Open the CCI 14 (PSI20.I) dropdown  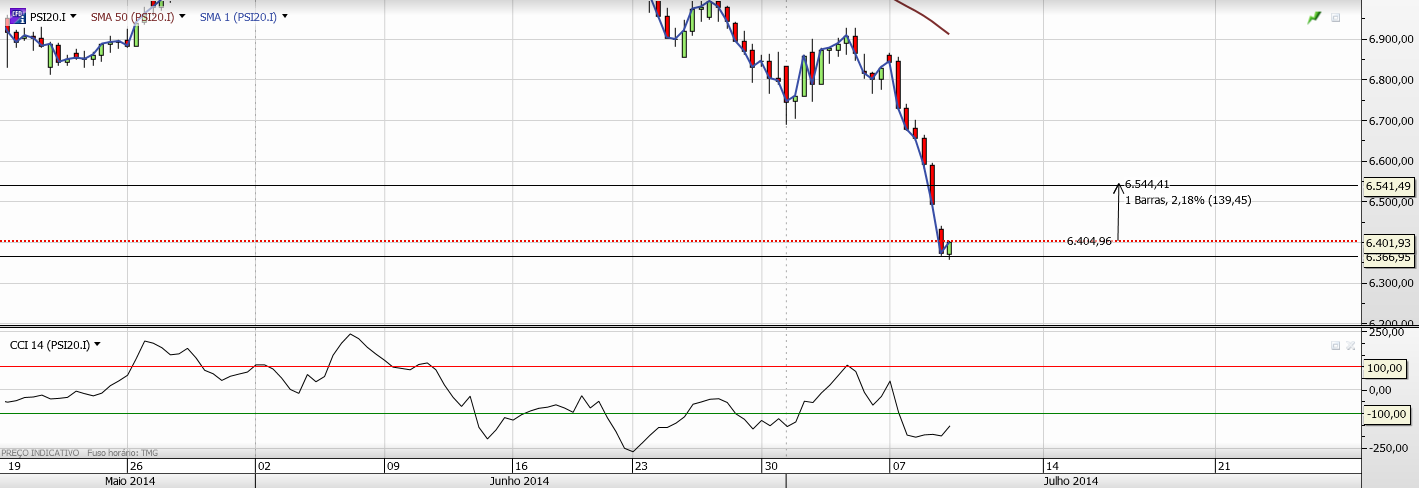(x=97, y=345)
